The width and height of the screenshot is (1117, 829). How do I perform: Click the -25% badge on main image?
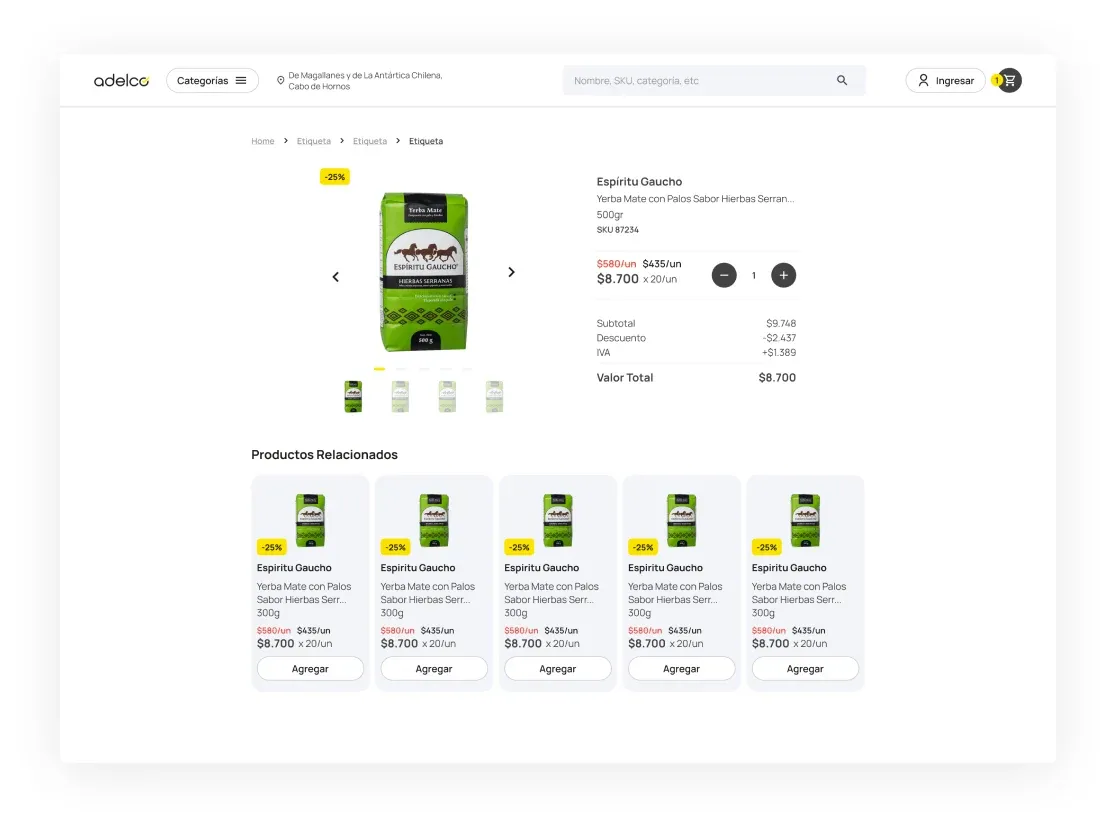click(335, 177)
